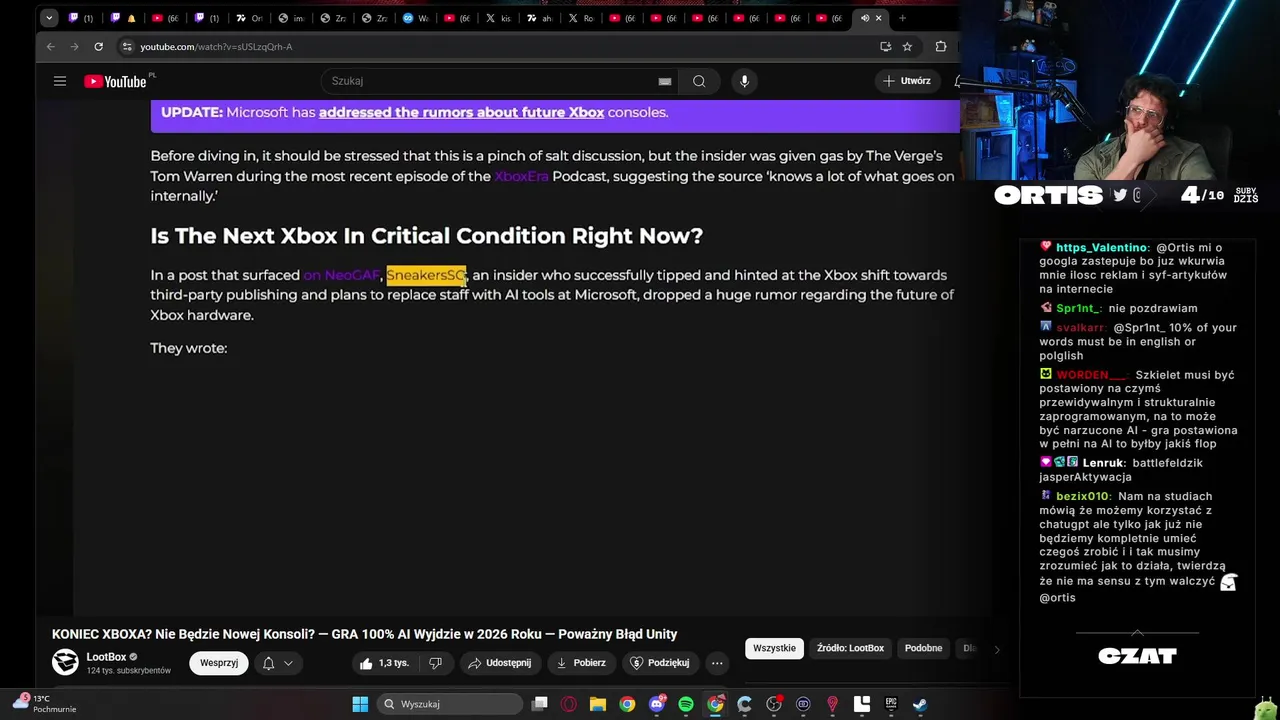Image resolution: width=1280 pixels, height=720 pixels.
Task: Open more actions three-dot menu under video
Action: coord(717,663)
